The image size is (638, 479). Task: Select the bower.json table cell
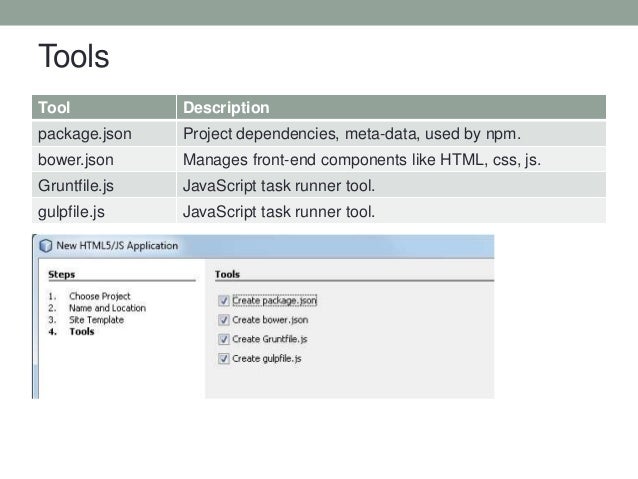(x=104, y=160)
